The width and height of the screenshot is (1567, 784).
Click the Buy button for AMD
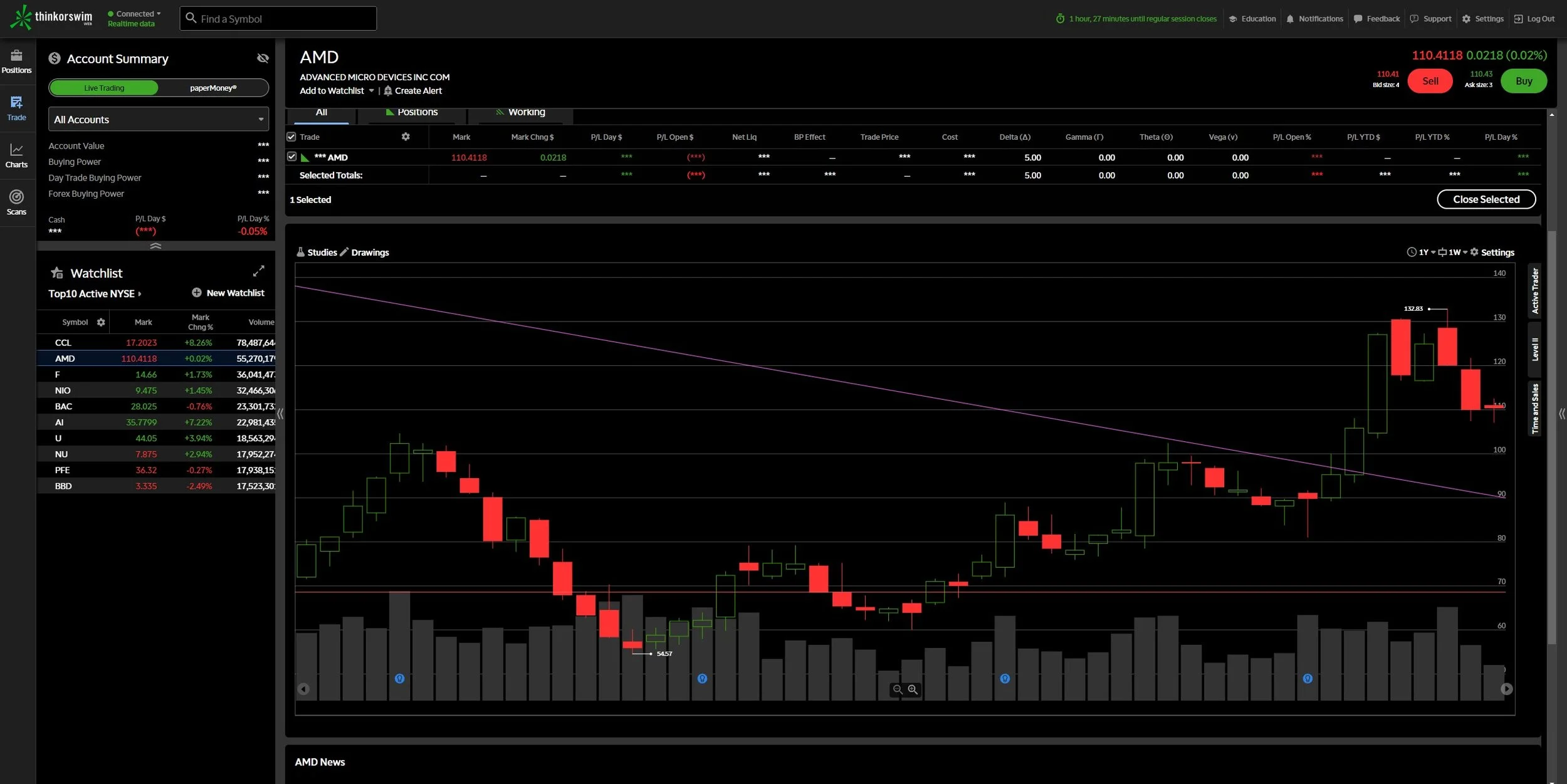click(1524, 81)
